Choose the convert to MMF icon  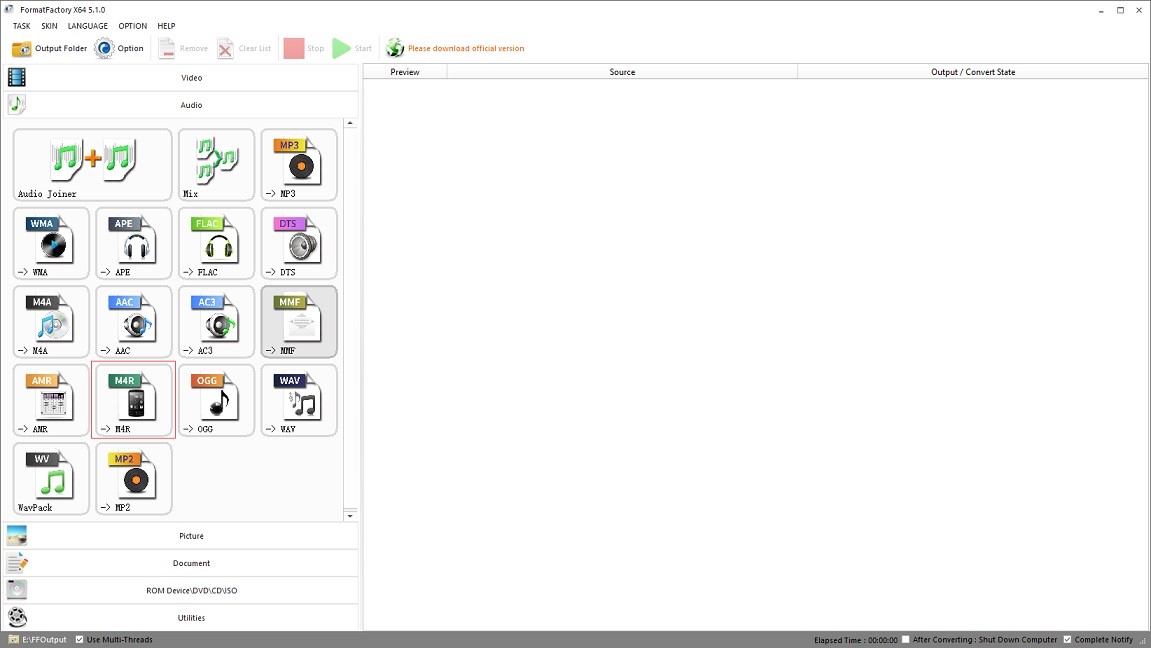point(299,321)
